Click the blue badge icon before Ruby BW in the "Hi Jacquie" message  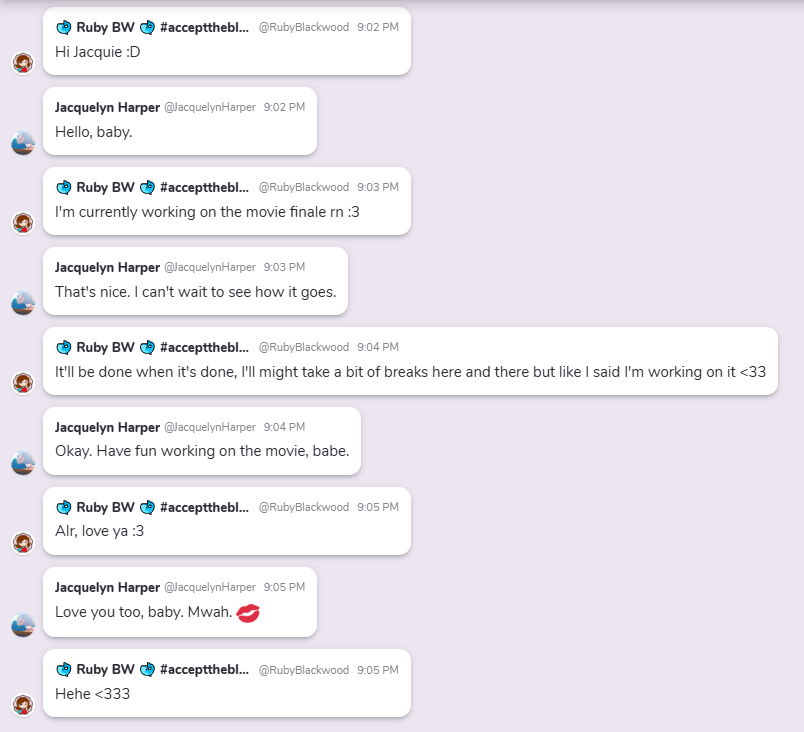[64, 27]
